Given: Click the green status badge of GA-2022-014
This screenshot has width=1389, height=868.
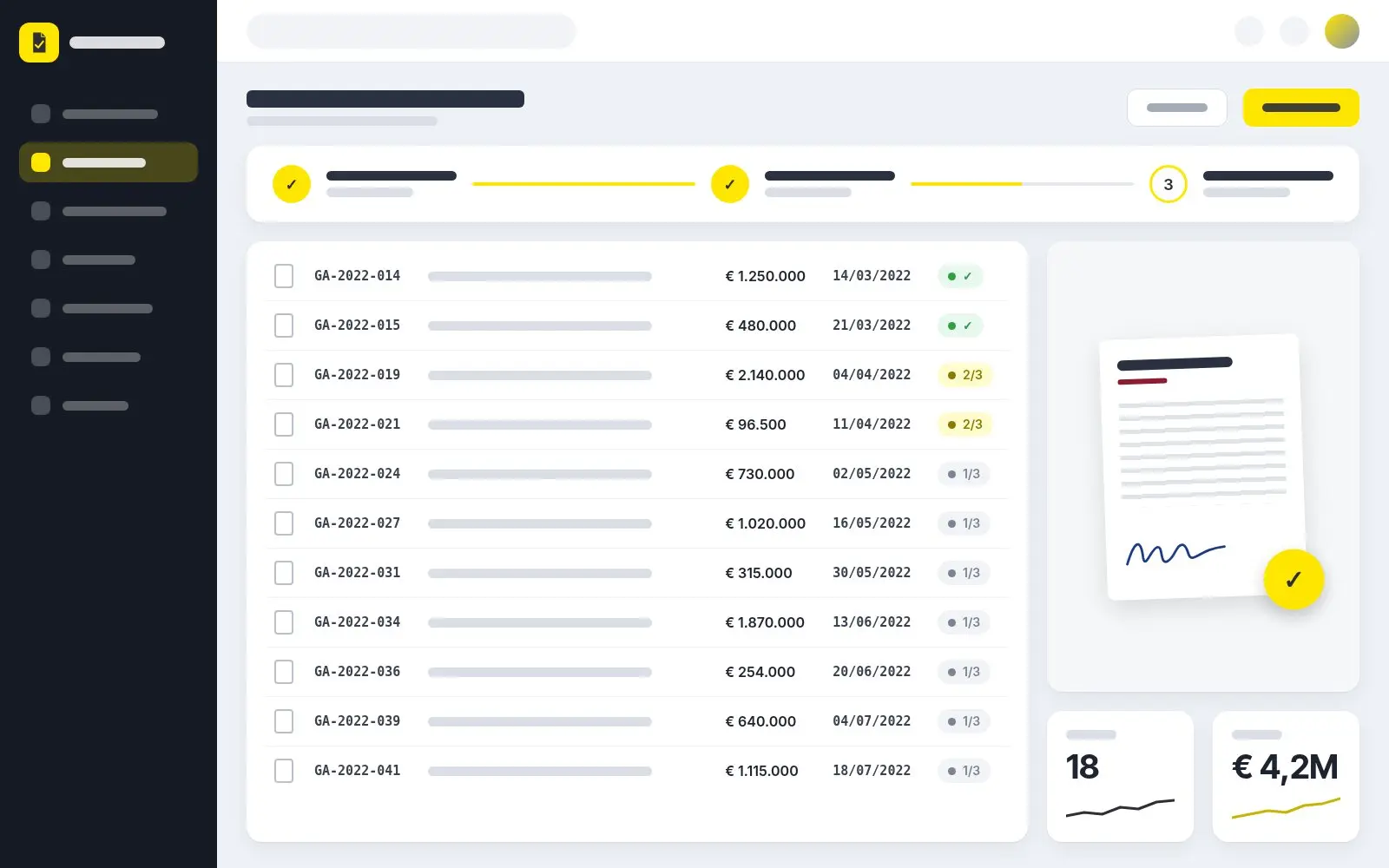Looking at the screenshot, I should 960,276.
